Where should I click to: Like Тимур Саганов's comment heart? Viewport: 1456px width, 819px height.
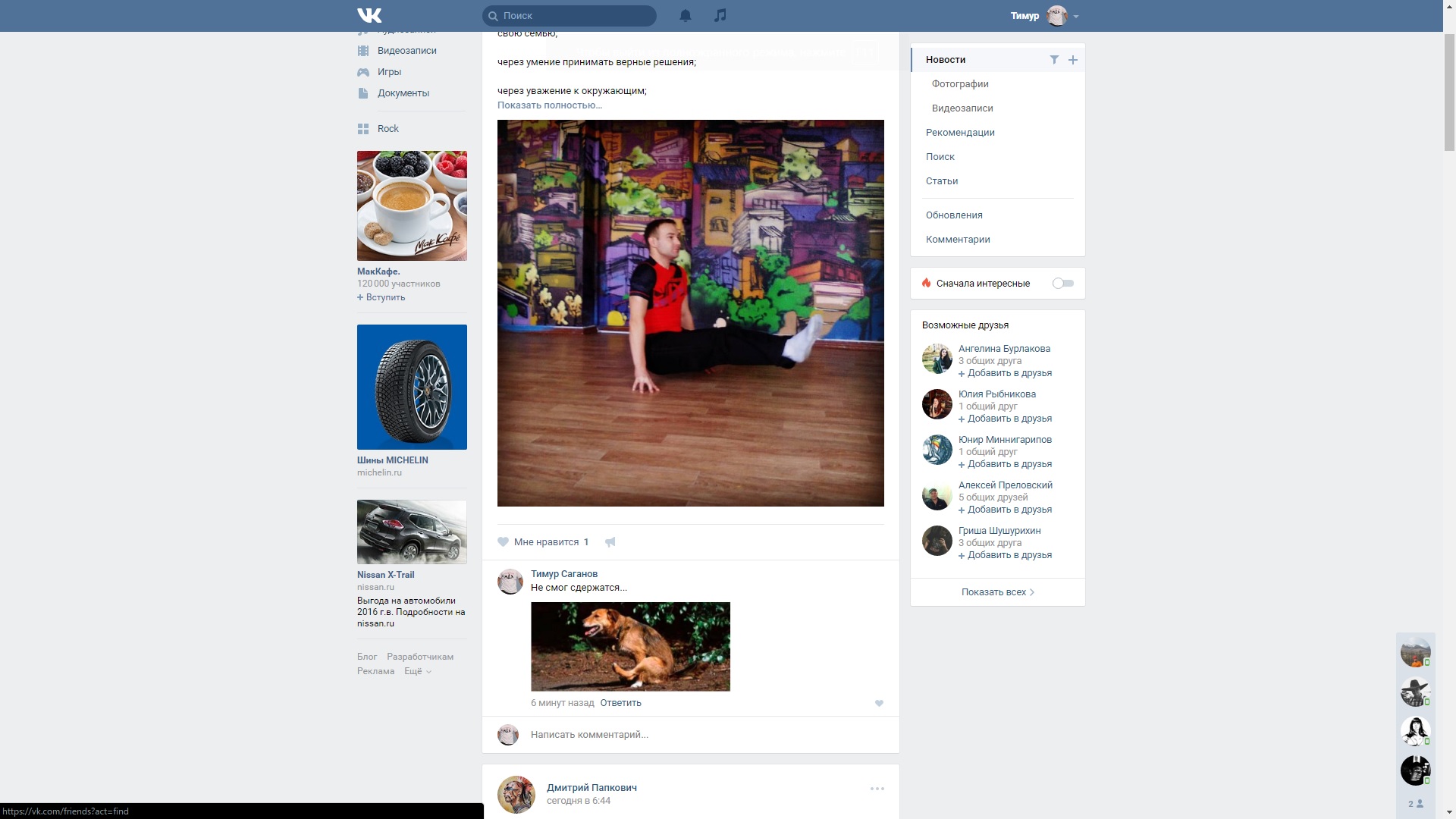(x=879, y=704)
